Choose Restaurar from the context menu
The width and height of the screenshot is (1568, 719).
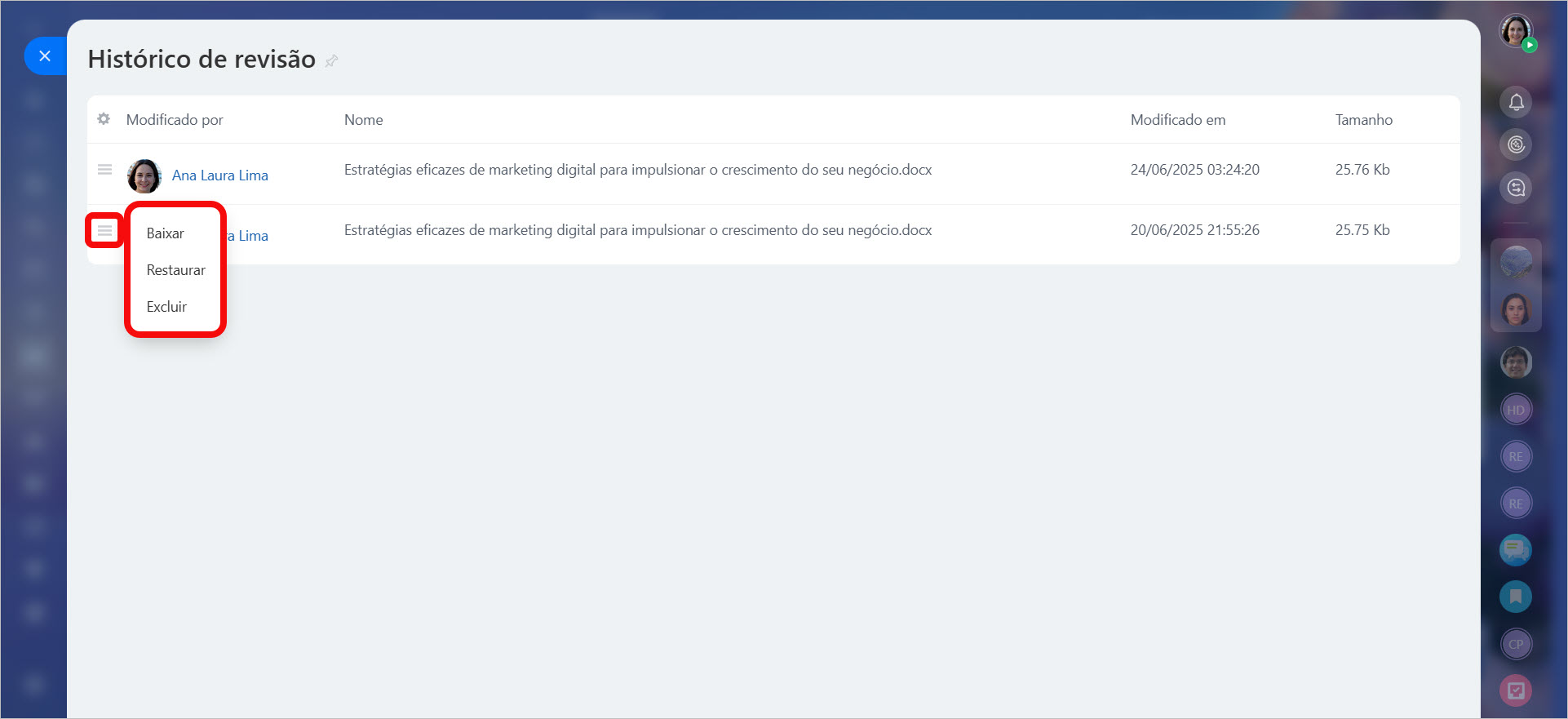pyautogui.click(x=176, y=270)
